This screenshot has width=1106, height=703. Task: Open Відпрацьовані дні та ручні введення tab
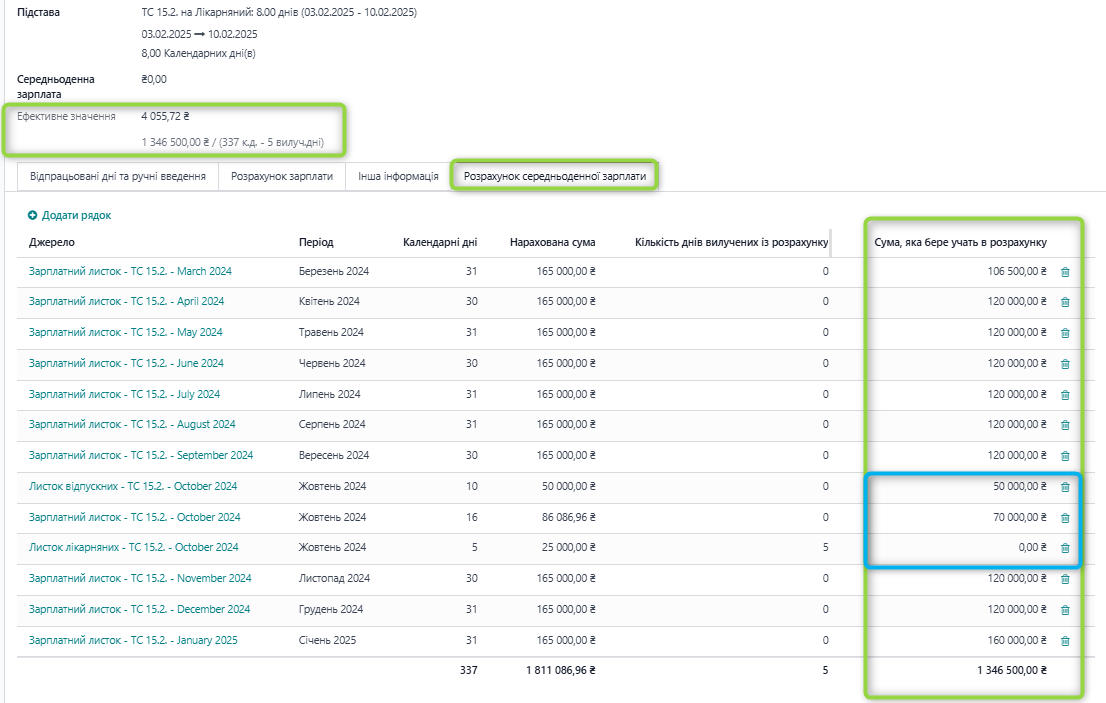tap(118, 176)
